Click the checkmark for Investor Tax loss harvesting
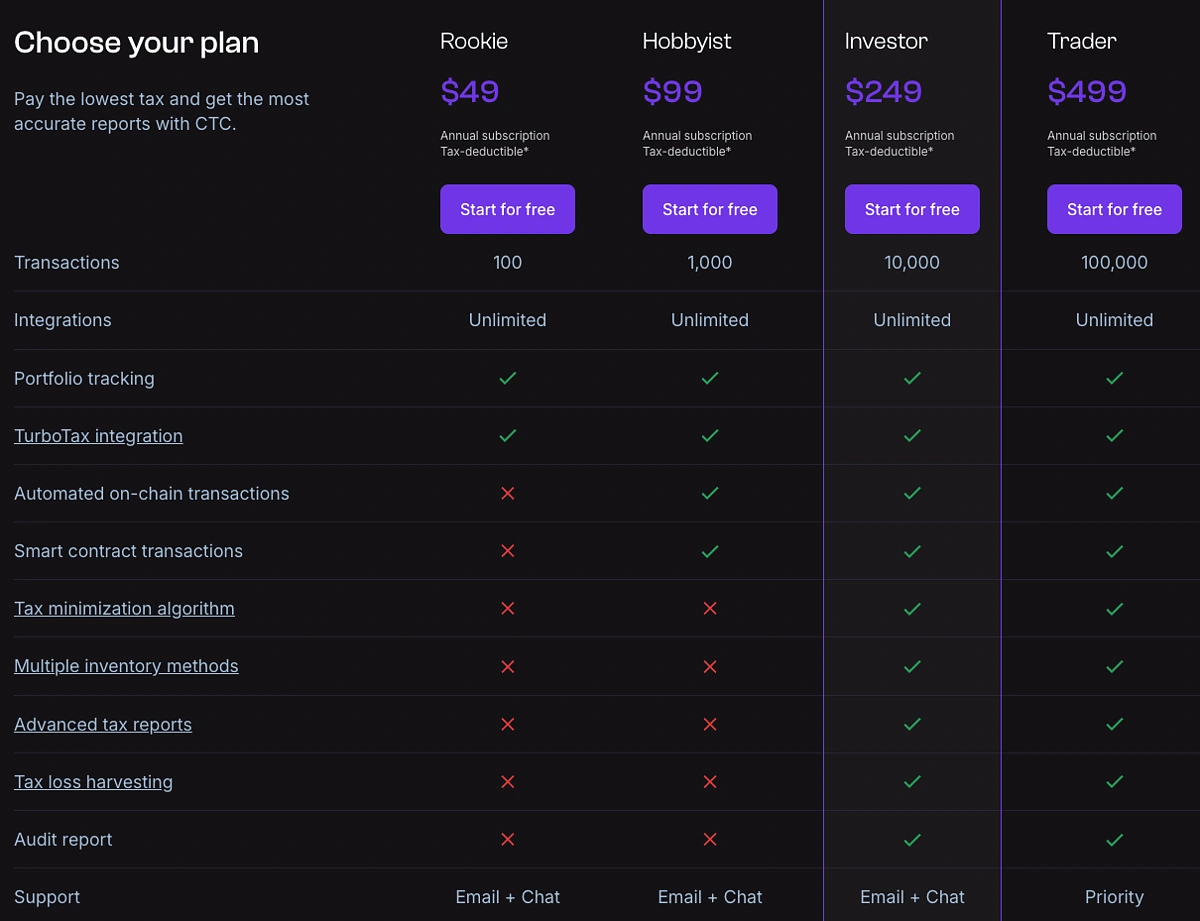 (x=912, y=781)
